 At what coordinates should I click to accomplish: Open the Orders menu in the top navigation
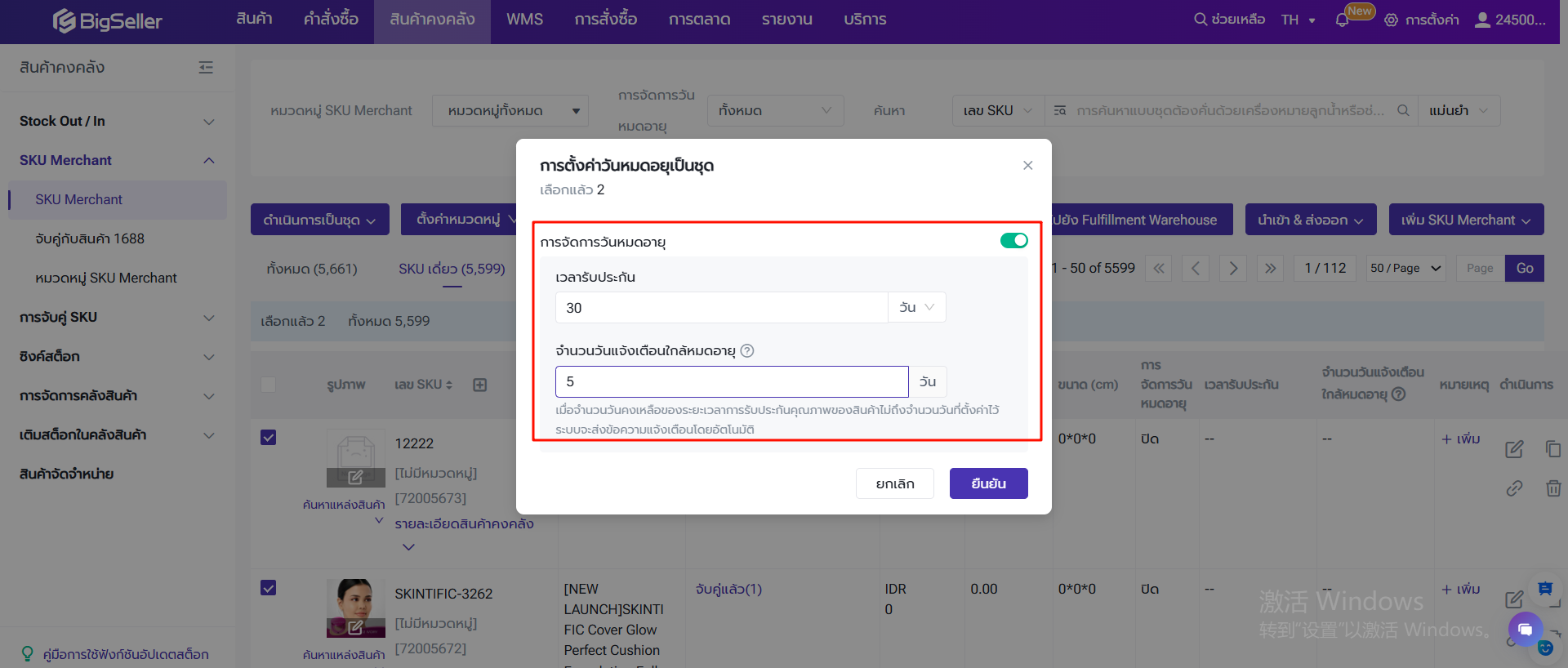331,20
